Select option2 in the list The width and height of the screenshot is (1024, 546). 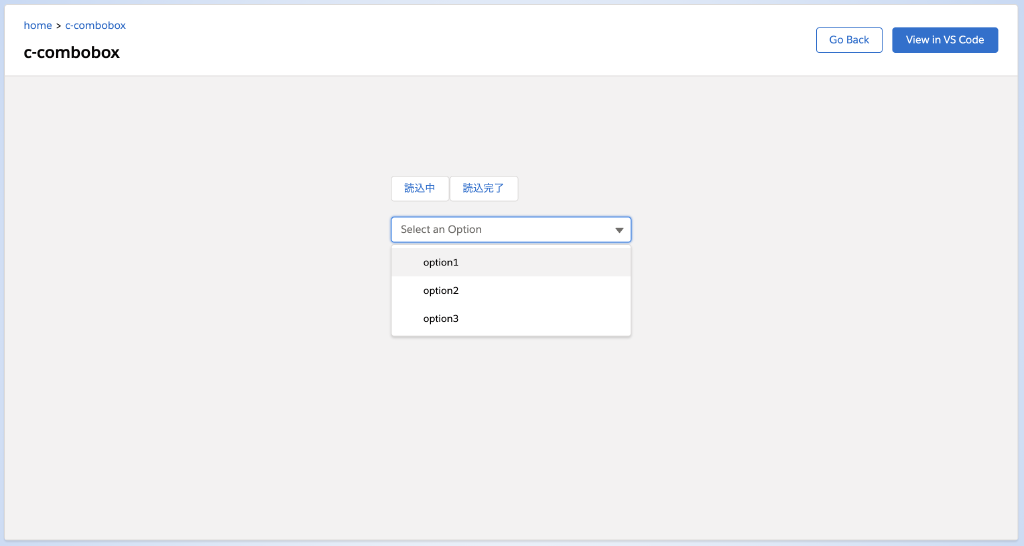tap(441, 291)
